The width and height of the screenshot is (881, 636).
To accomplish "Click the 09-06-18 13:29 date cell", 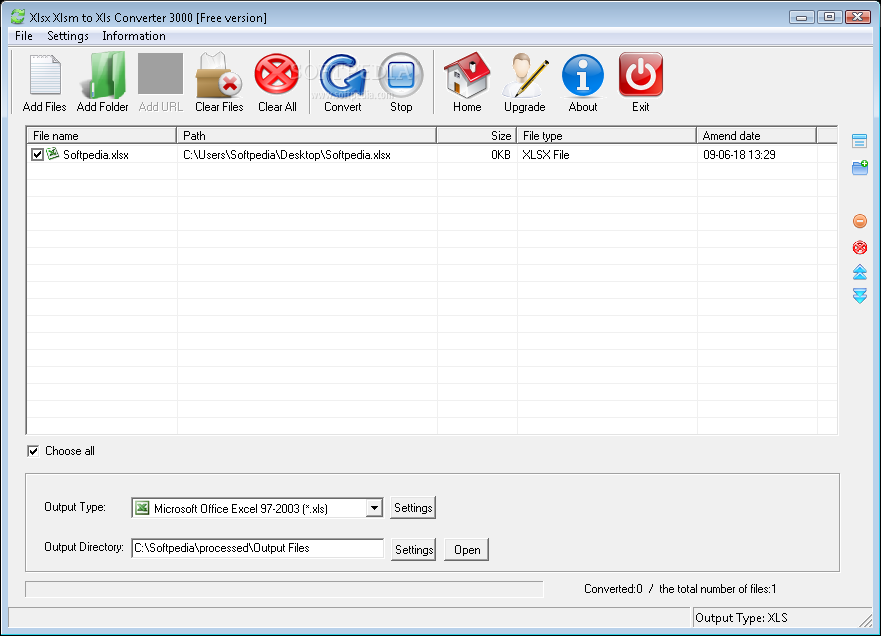I will 739,155.
